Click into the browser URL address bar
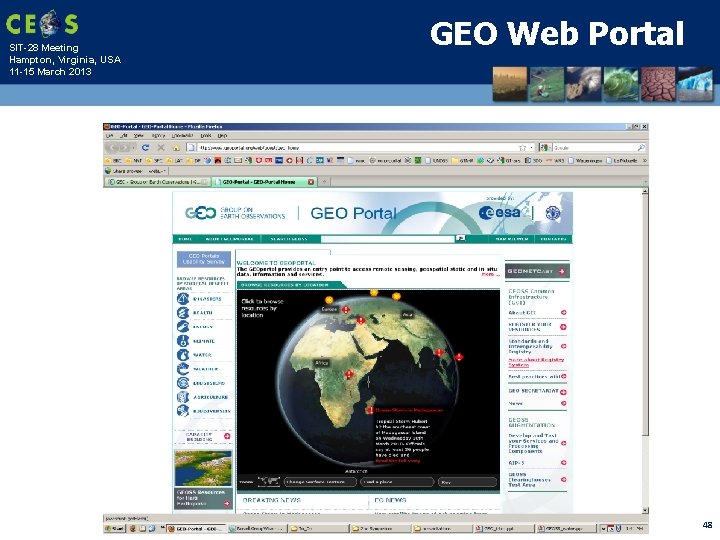Image resolution: width=720 pixels, height=540 pixels. [358, 147]
